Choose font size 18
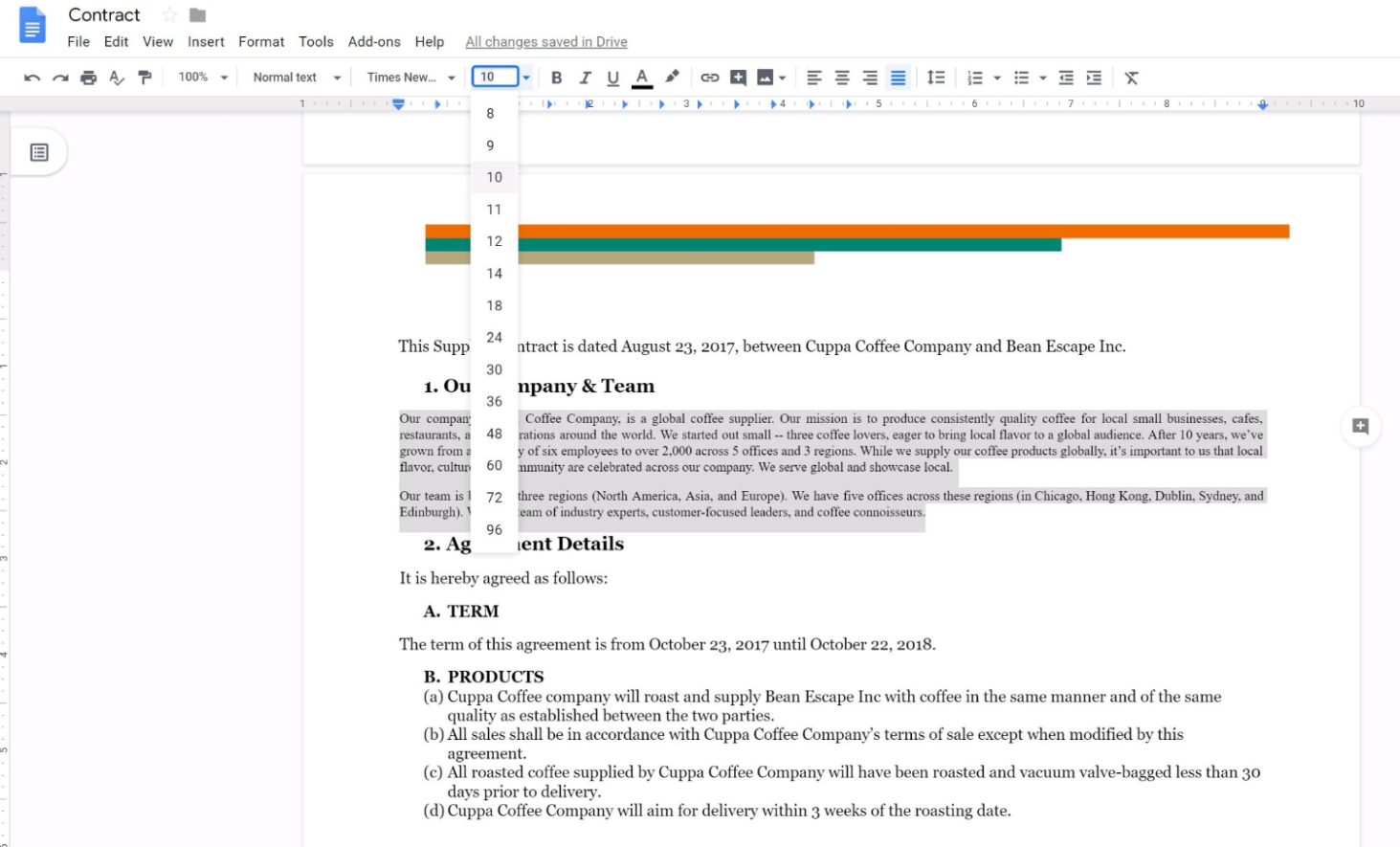1400x847 pixels. pos(494,305)
